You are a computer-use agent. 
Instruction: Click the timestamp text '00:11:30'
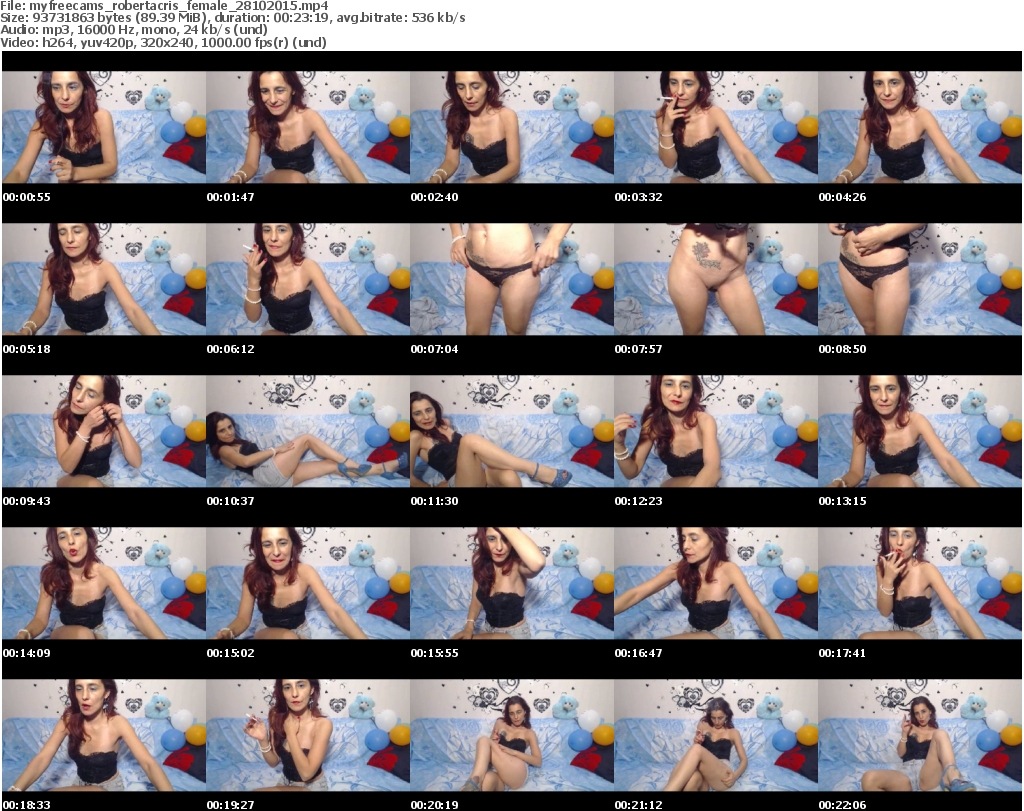coord(434,501)
